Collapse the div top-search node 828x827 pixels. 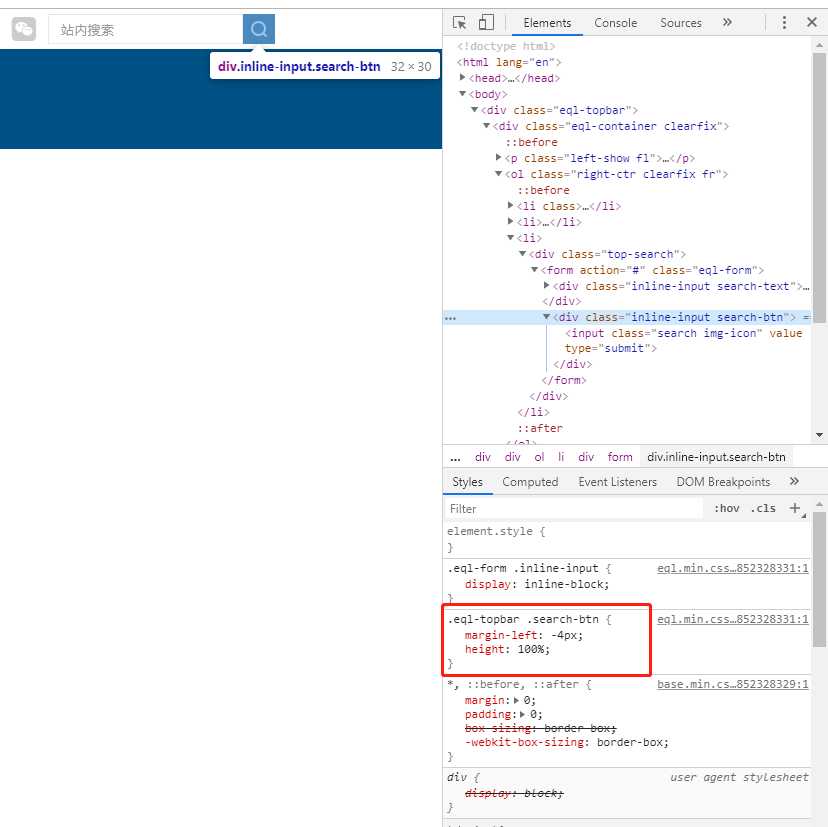pyautogui.click(x=523, y=253)
